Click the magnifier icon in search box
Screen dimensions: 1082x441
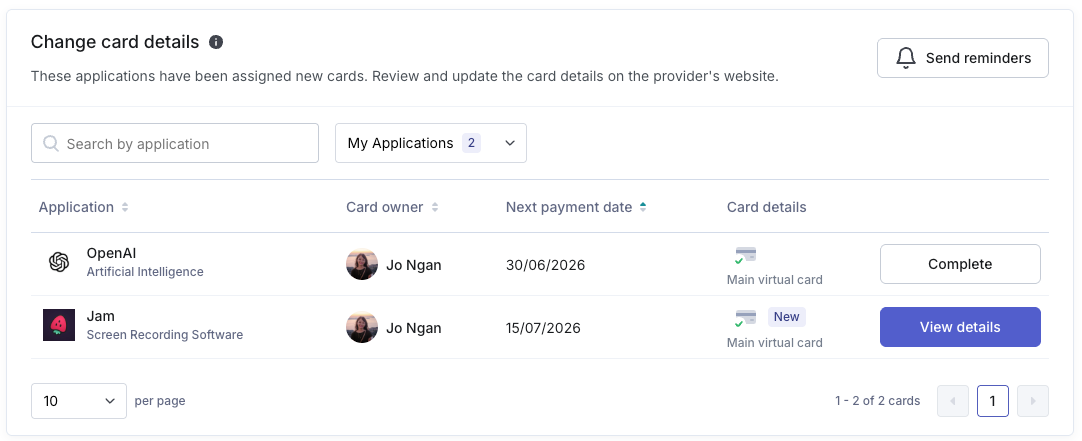tap(51, 143)
